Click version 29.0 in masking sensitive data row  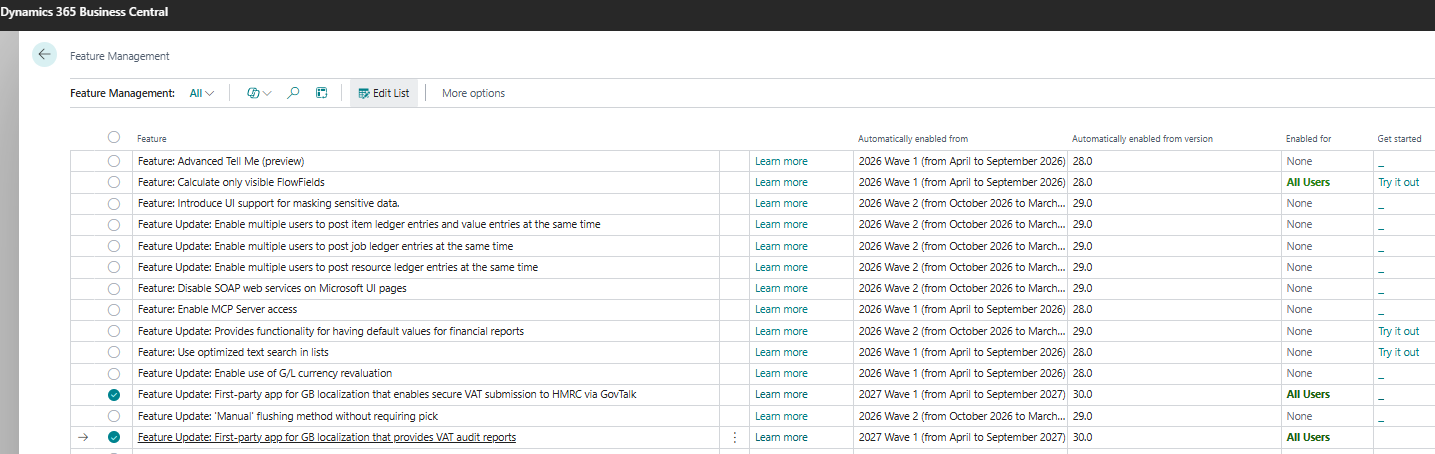click(x=1082, y=203)
